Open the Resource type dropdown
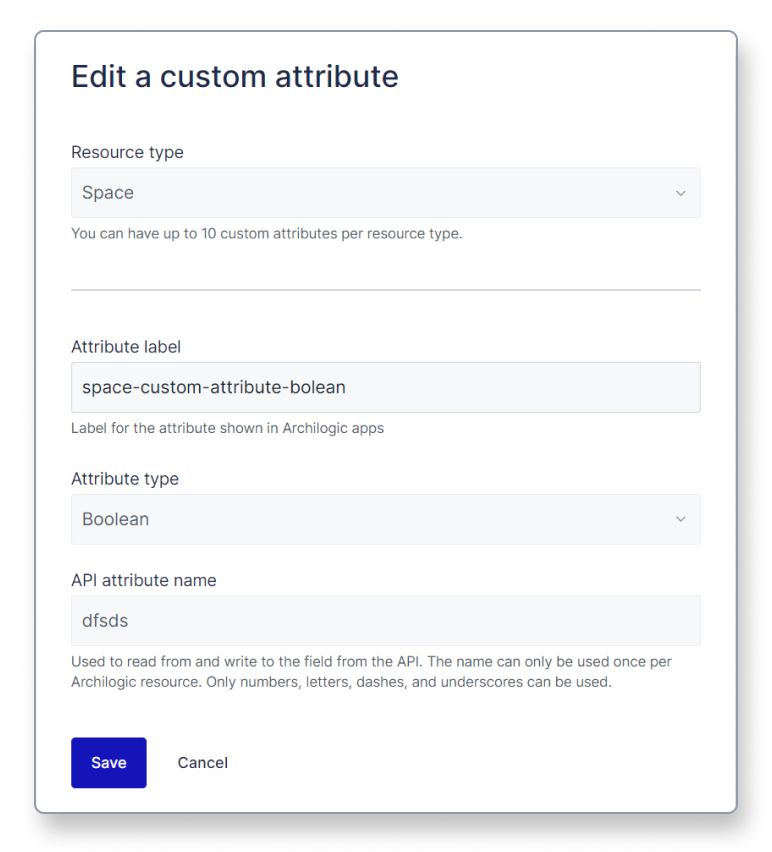 point(385,192)
